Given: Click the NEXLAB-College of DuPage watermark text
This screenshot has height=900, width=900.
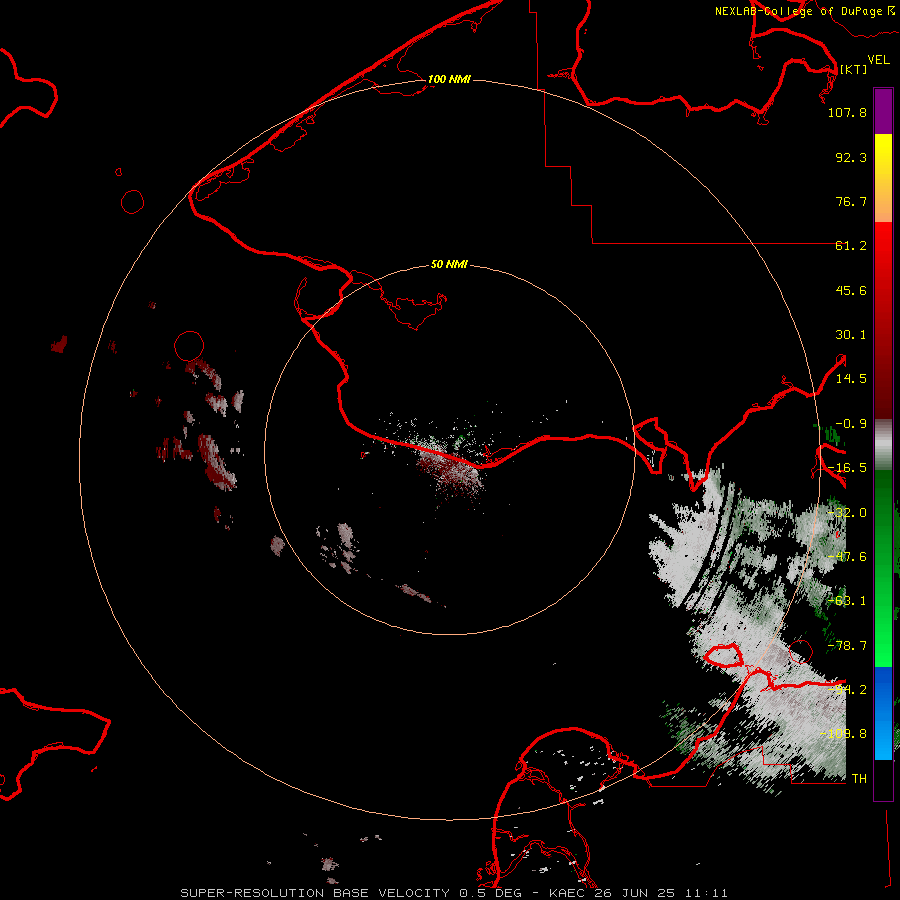Looking at the screenshot, I should 804,11.
